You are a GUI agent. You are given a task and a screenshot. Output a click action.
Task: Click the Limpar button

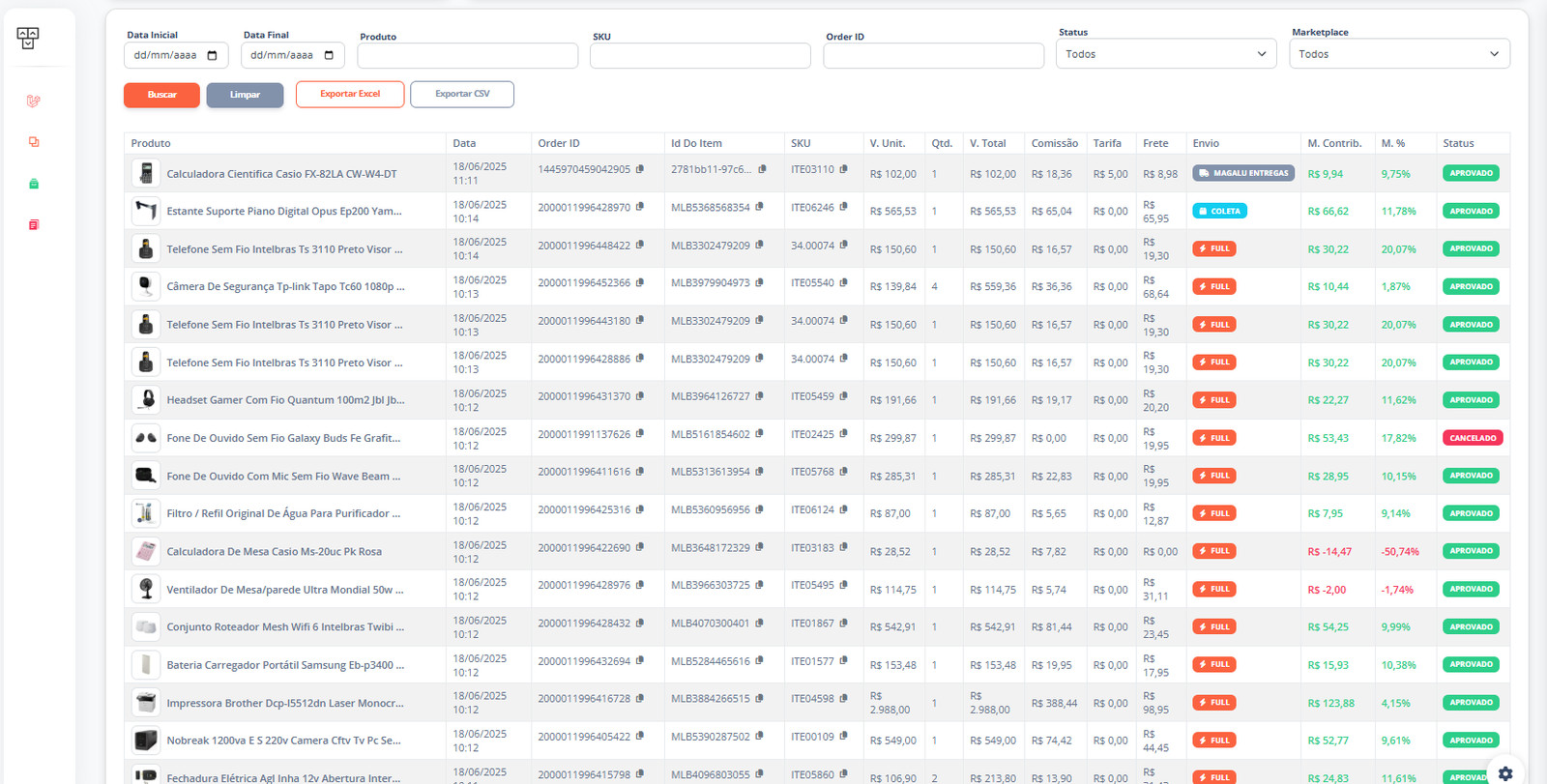point(245,95)
